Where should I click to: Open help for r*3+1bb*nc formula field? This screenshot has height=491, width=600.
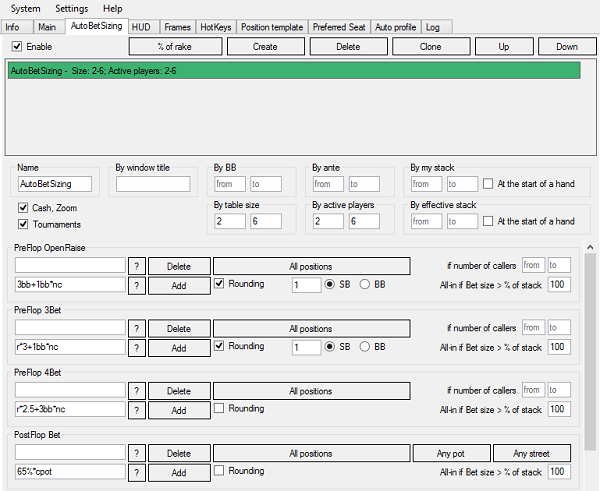click(x=137, y=348)
